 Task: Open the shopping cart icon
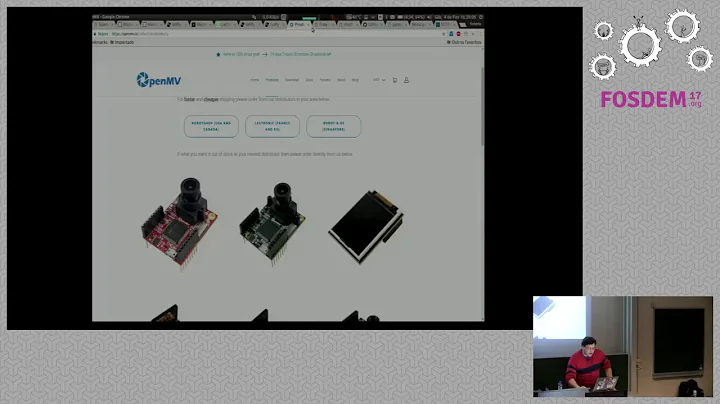[x=394, y=80]
